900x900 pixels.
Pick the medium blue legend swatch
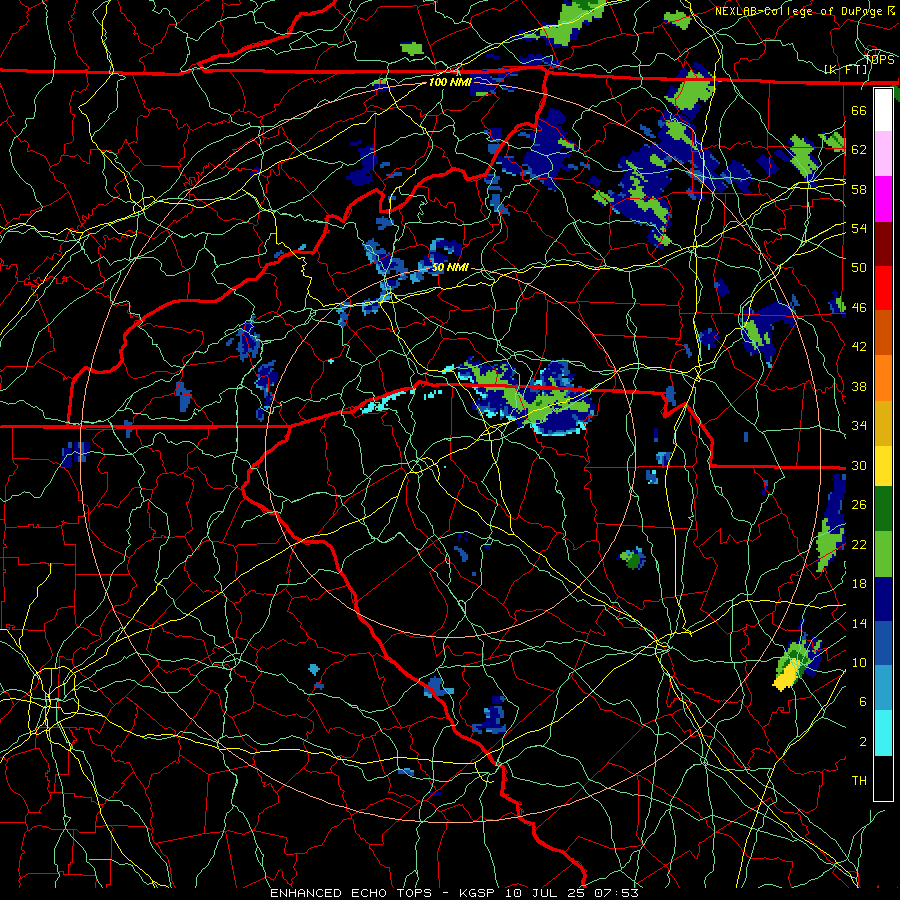[883, 643]
